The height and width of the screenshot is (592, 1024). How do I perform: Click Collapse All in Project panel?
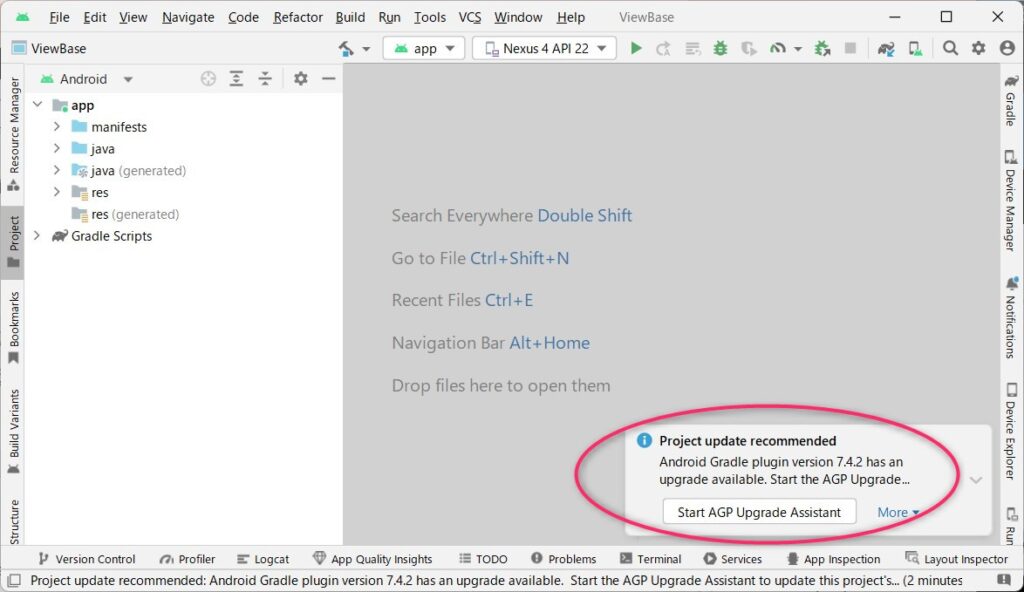pos(265,79)
